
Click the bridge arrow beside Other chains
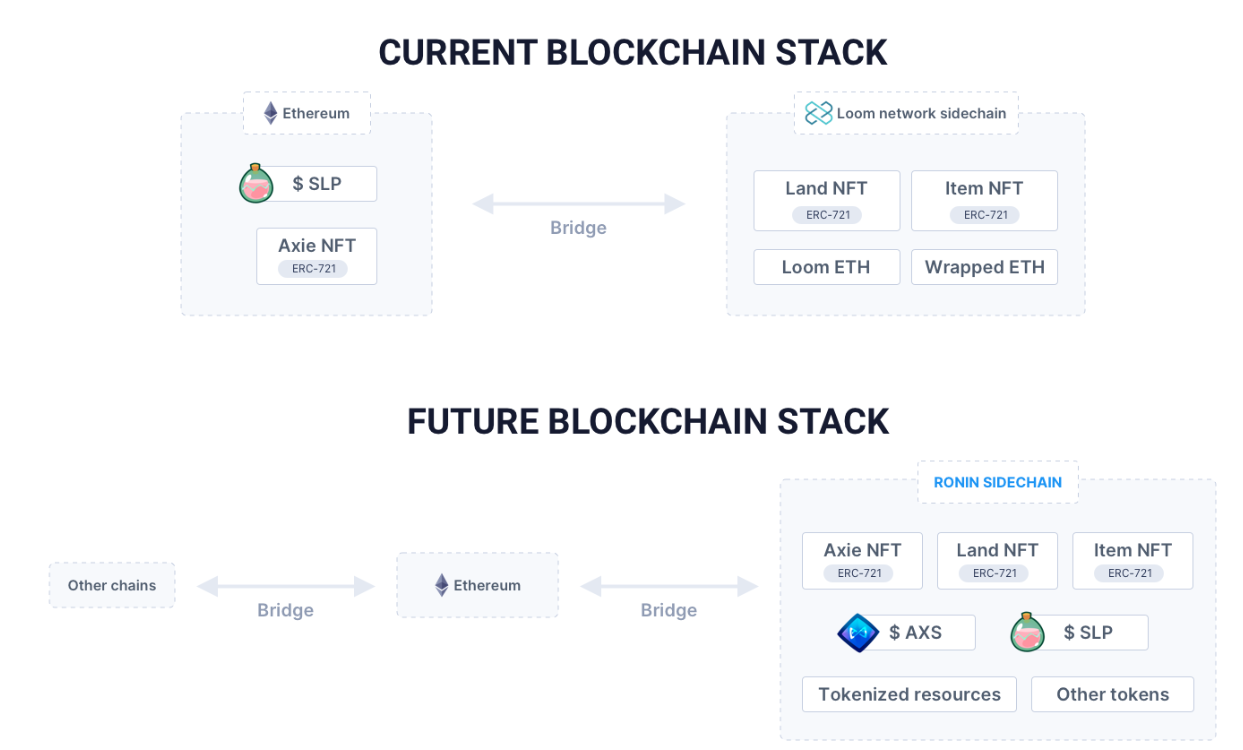tap(285, 586)
